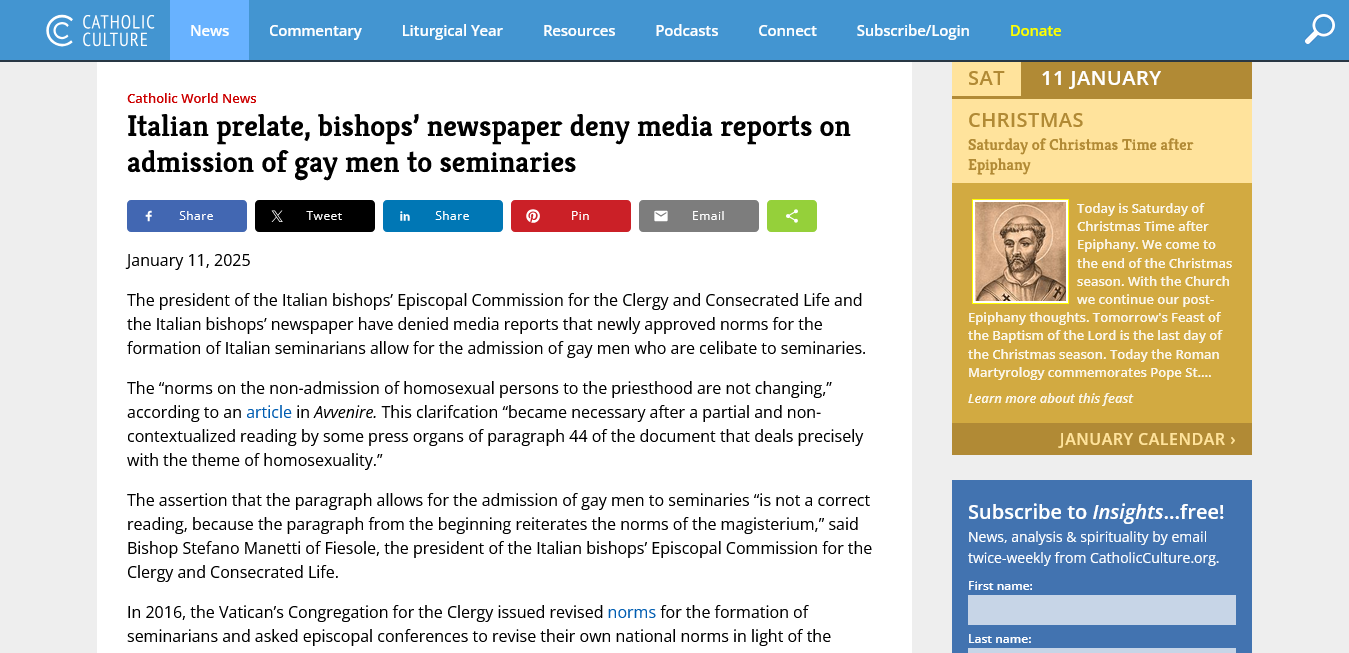The height and width of the screenshot is (653, 1349).
Task: Click Subscribe/Login in top bar
Action: tap(913, 30)
